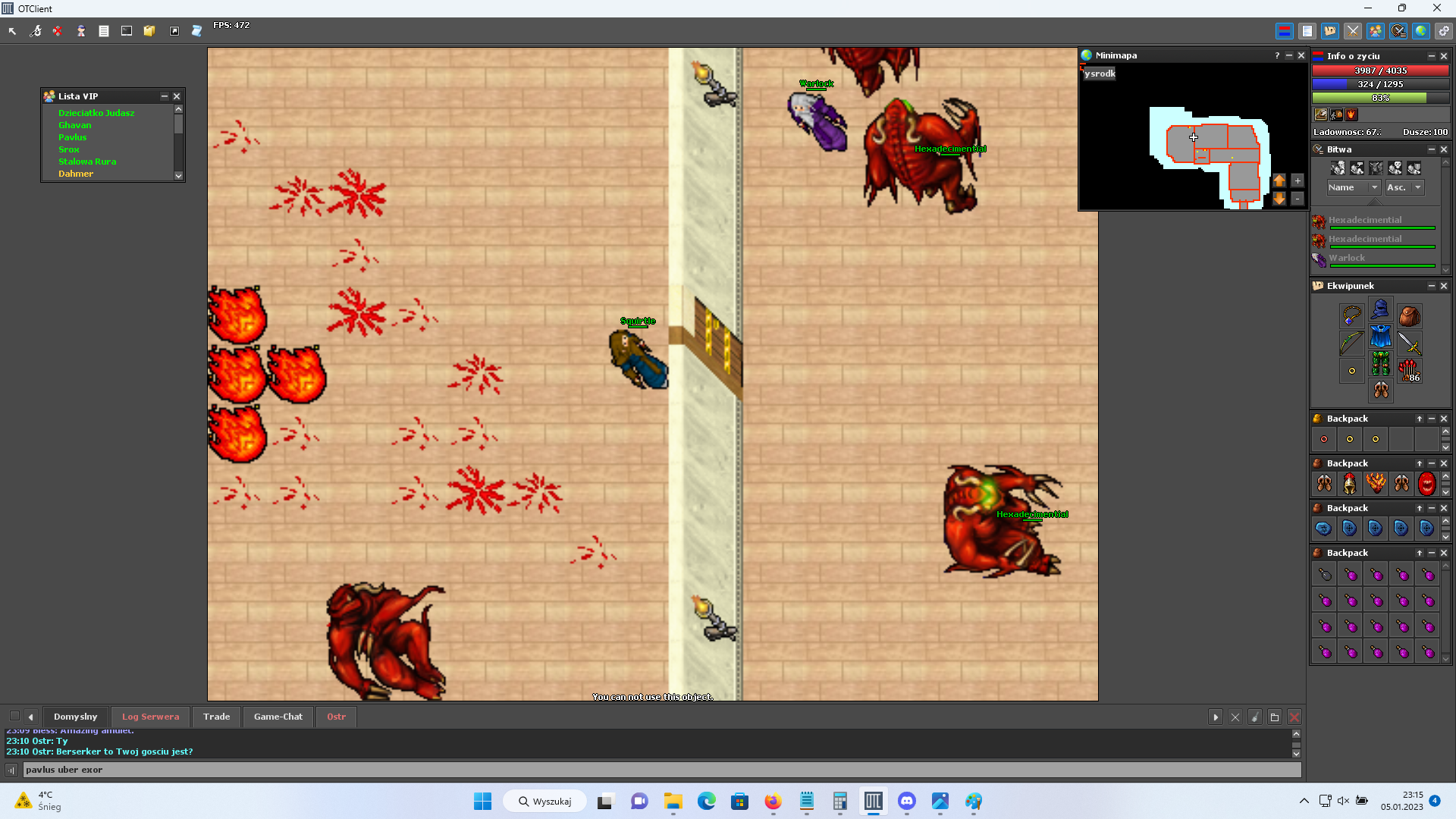1456x819 pixels.
Task: Hide party members filter in Bitwa
Action: point(1414,168)
